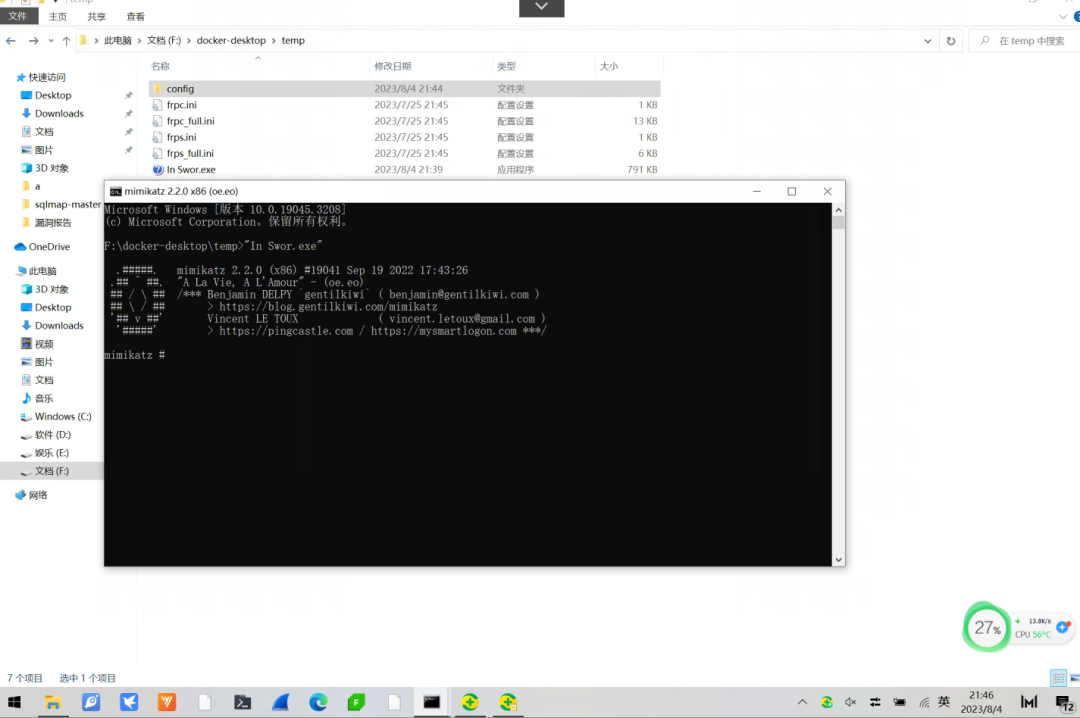
Task: Open the 文件 ribbon tab
Action: click(x=17, y=16)
